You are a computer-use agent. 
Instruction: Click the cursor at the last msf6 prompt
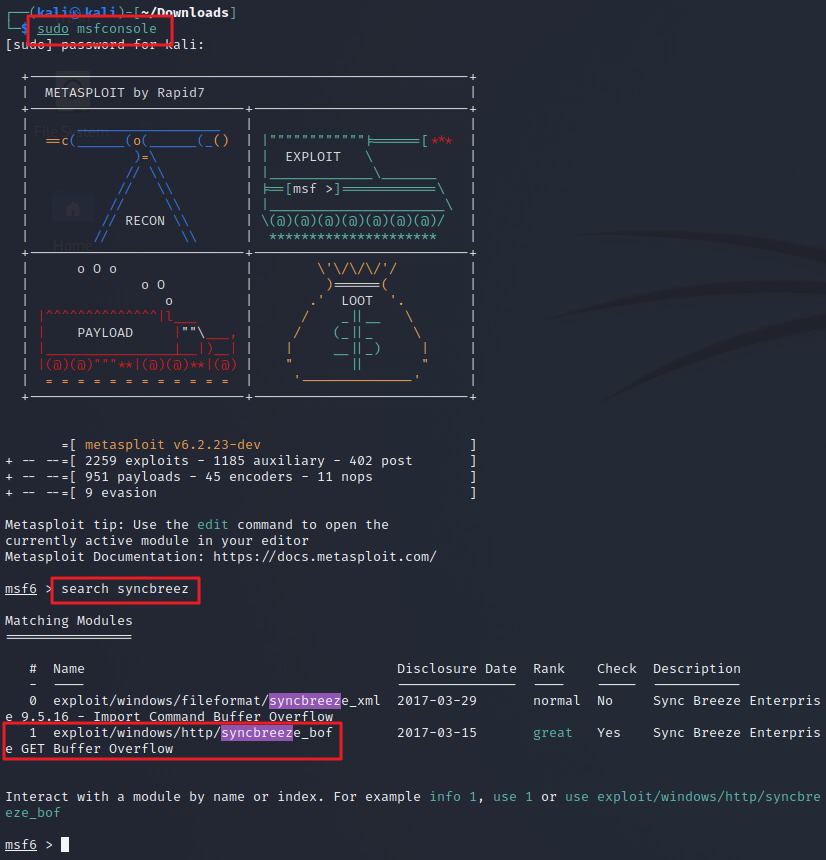click(x=65, y=845)
